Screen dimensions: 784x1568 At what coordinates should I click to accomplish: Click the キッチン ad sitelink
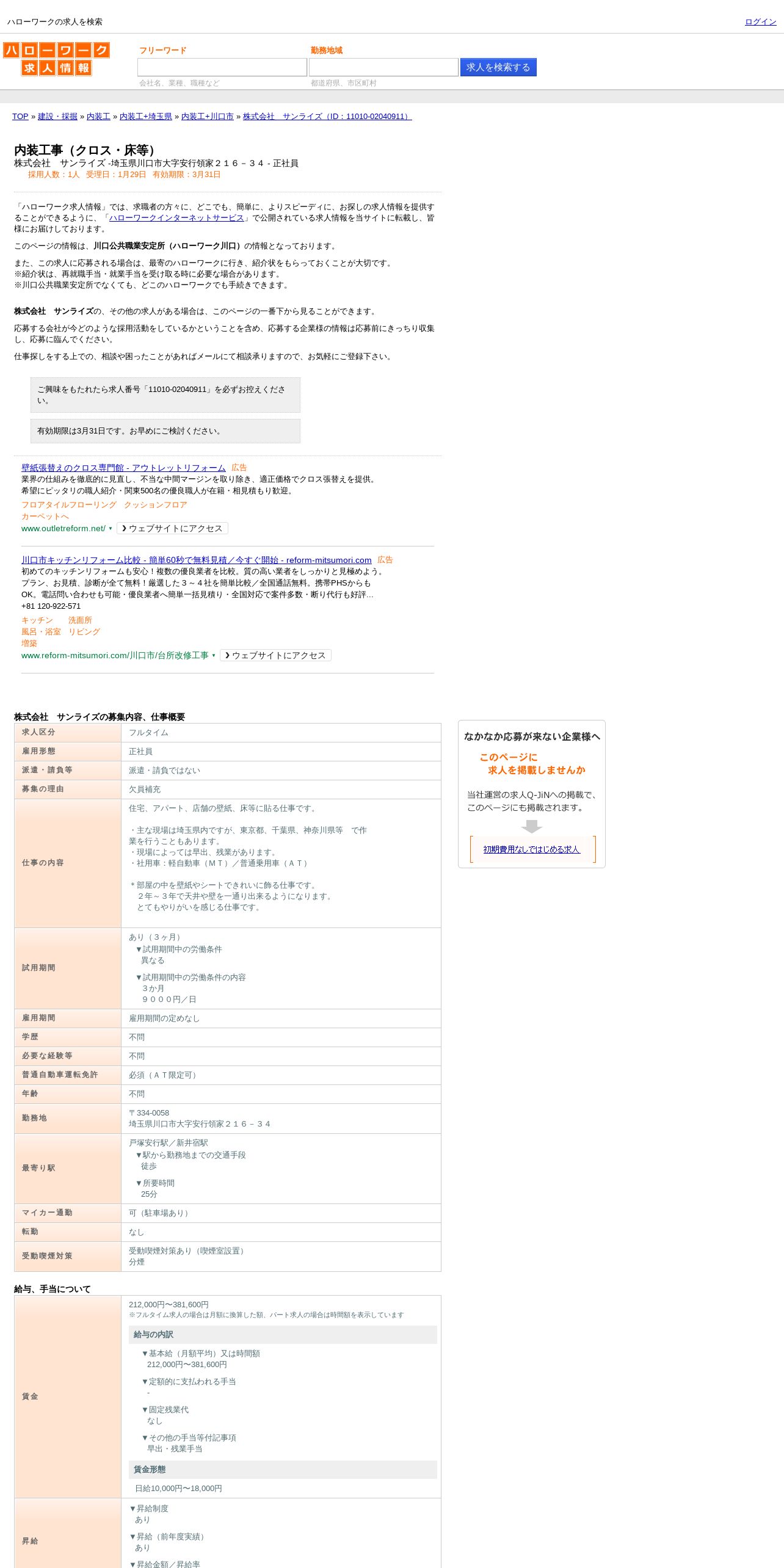coord(37,620)
